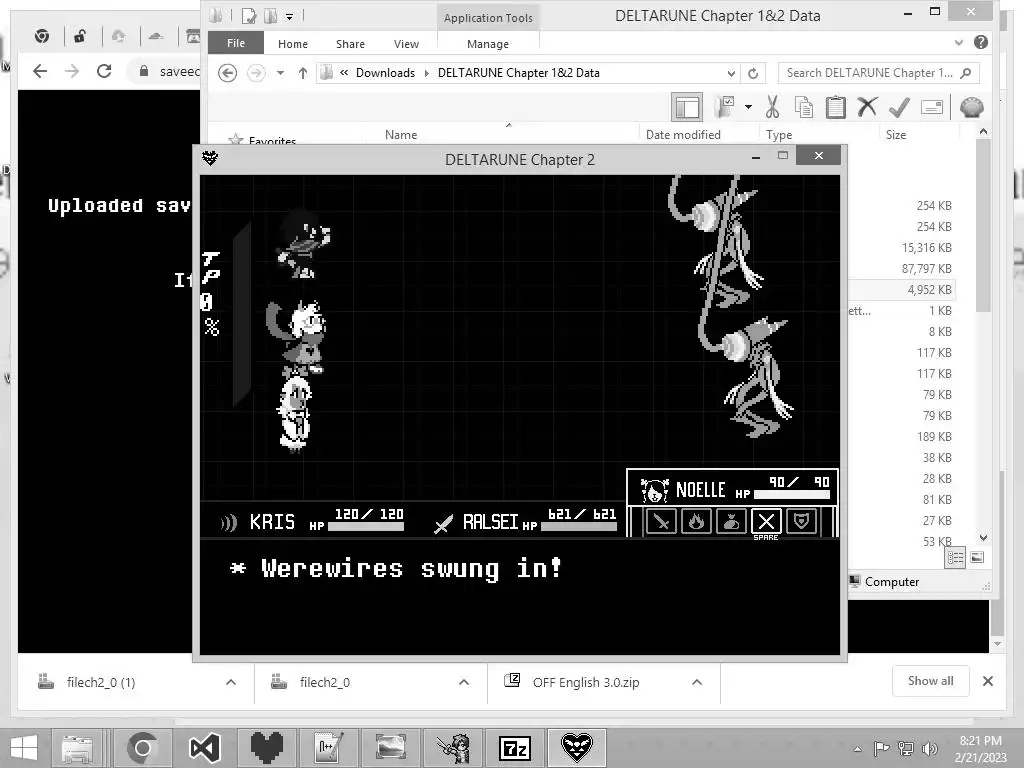
Task: Select the Application Tools contextual tab
Action: tap(488, 18)
